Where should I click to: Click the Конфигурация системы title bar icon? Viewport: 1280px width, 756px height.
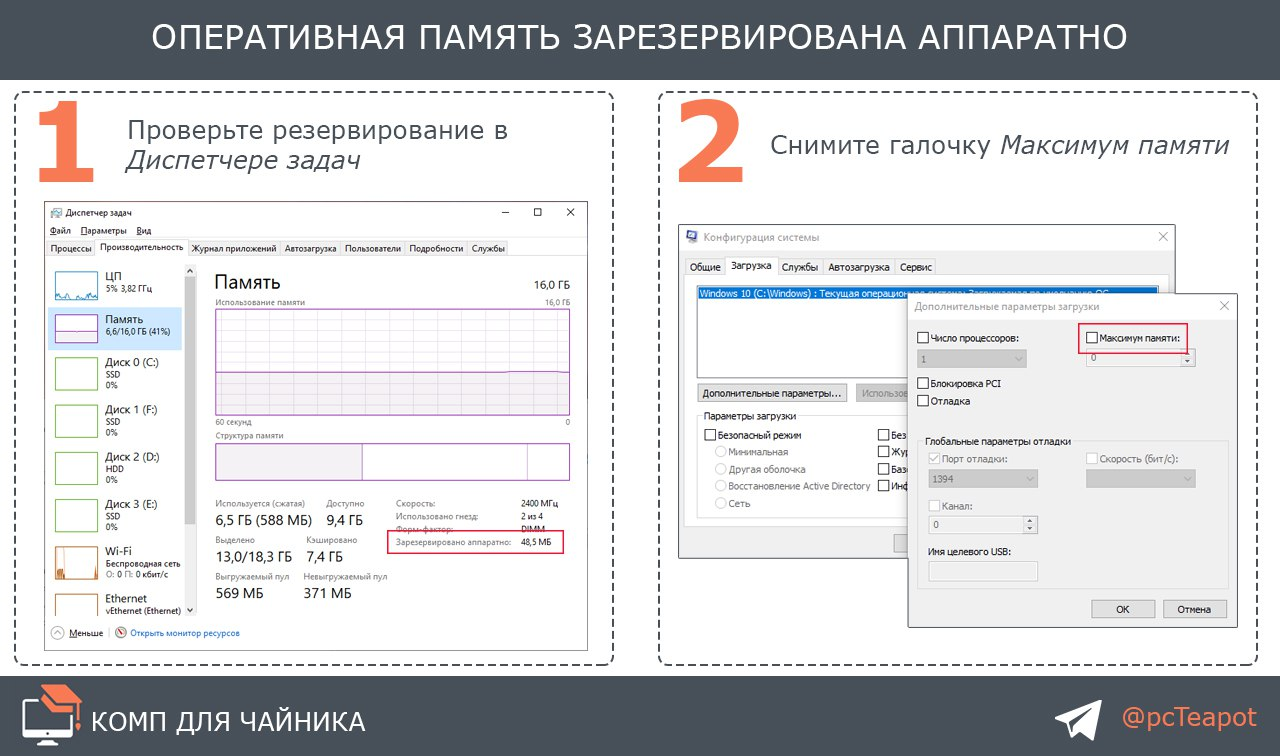click(692, 237)
